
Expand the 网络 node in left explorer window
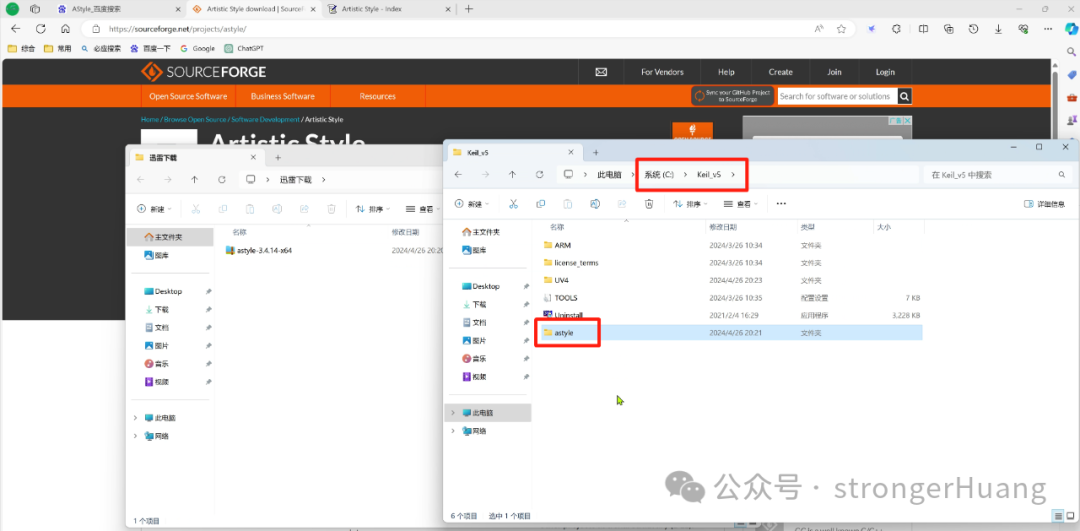pos(135,436)
